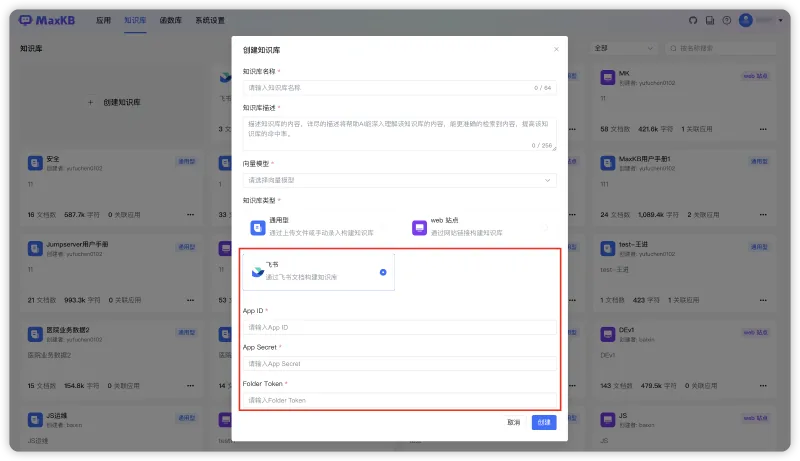Image resolution: width=800 pixels, height=461 pixels.
Task: Click into the App ID field
Action: pyautogui.click(x=399, y=327)
